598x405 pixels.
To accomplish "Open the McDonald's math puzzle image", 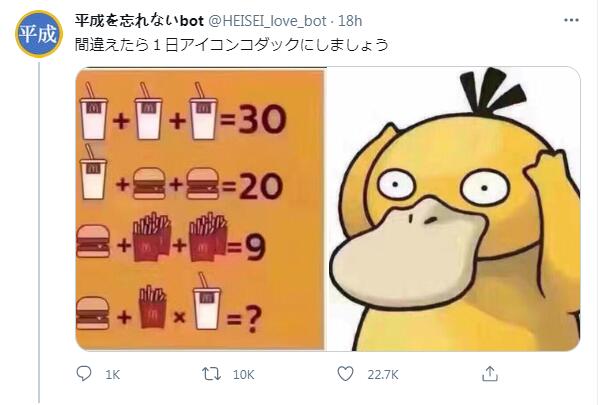I will [x=200, y=209].
